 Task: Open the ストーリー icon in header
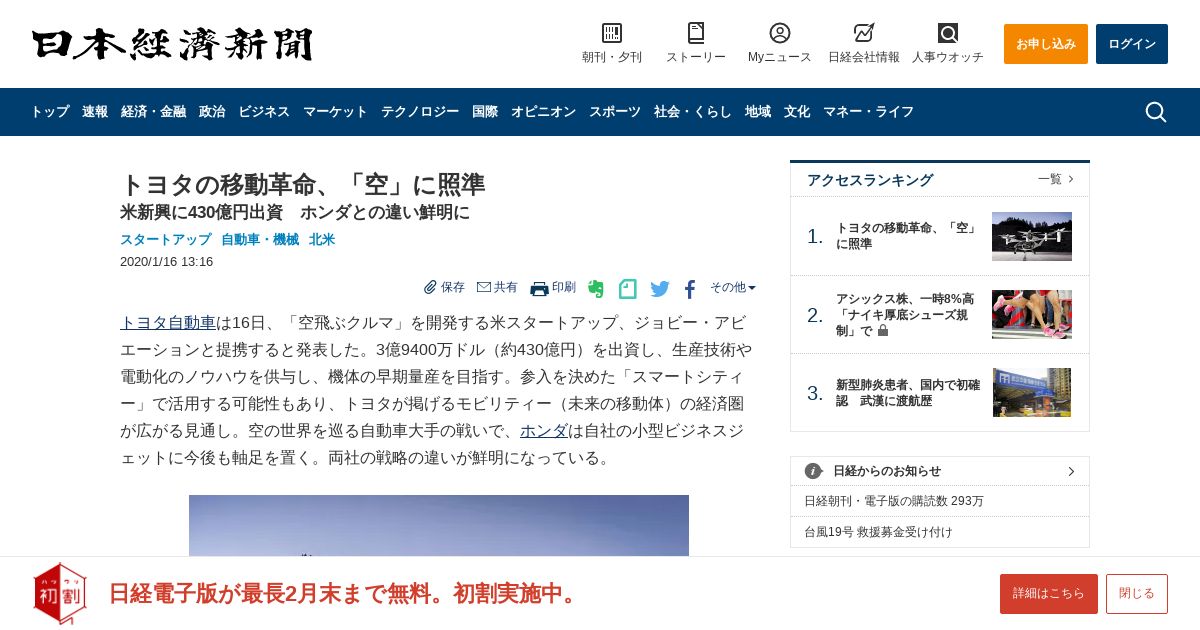(696, 33)
